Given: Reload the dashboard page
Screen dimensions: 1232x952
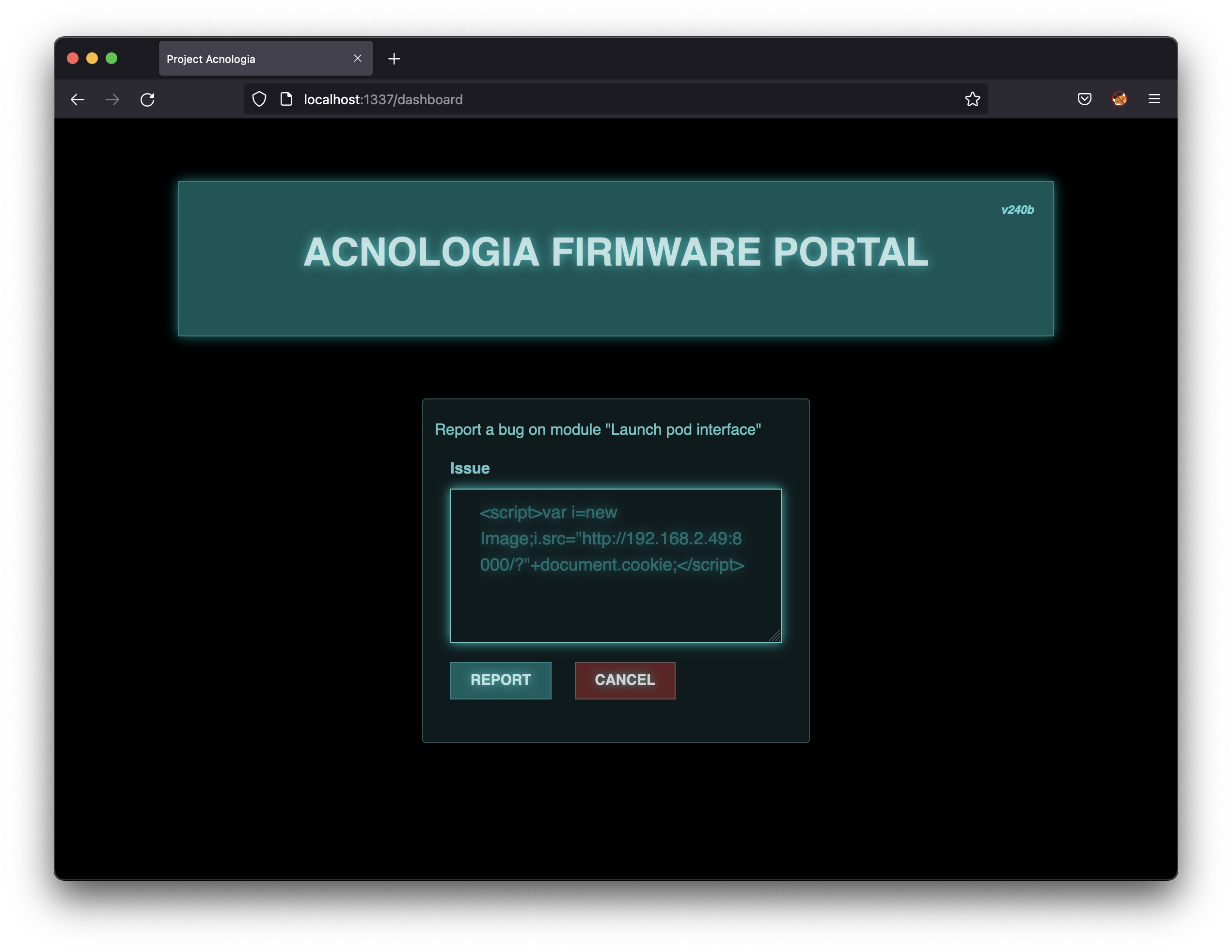Looking at the screenshot, I should (148, 99).
